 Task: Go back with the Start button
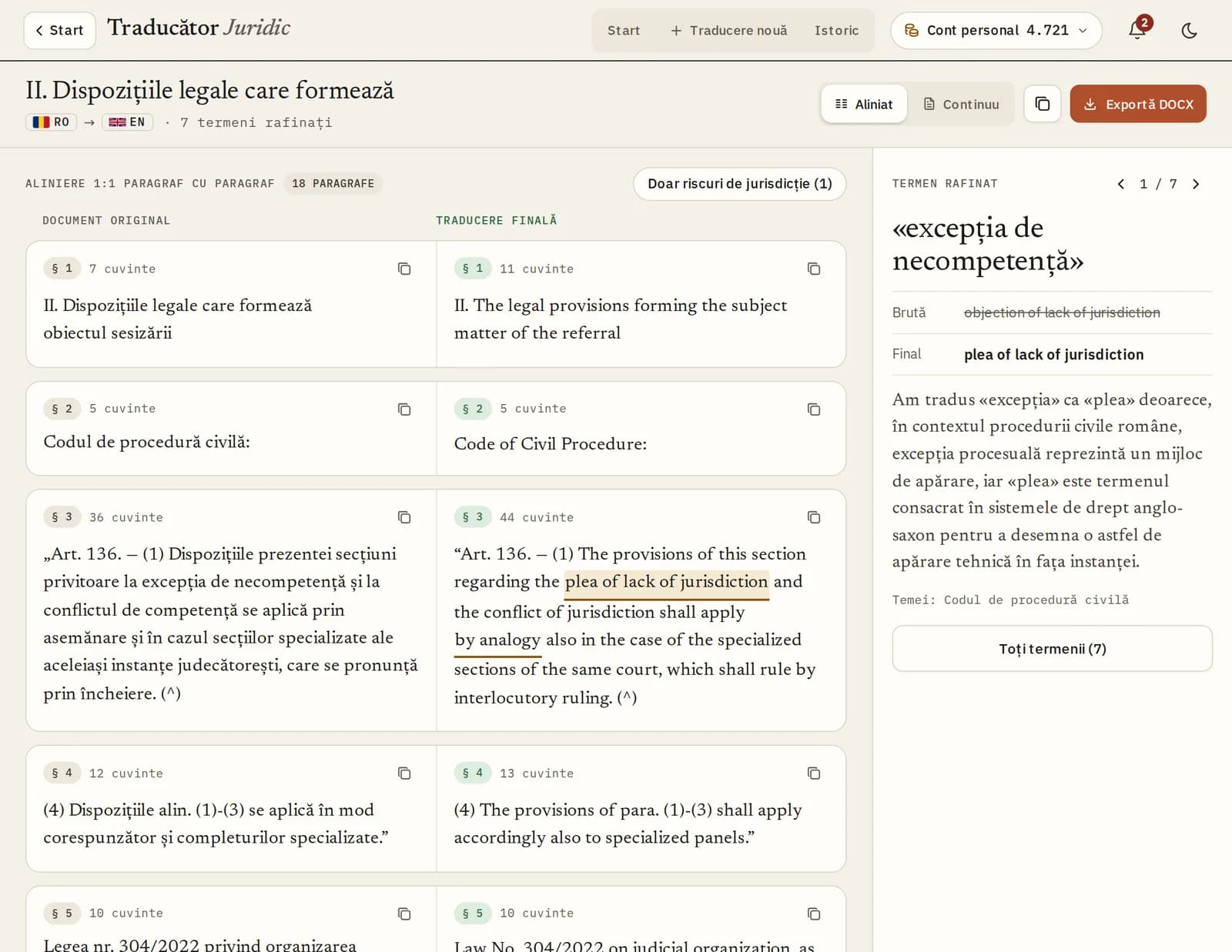click(59, 30)
